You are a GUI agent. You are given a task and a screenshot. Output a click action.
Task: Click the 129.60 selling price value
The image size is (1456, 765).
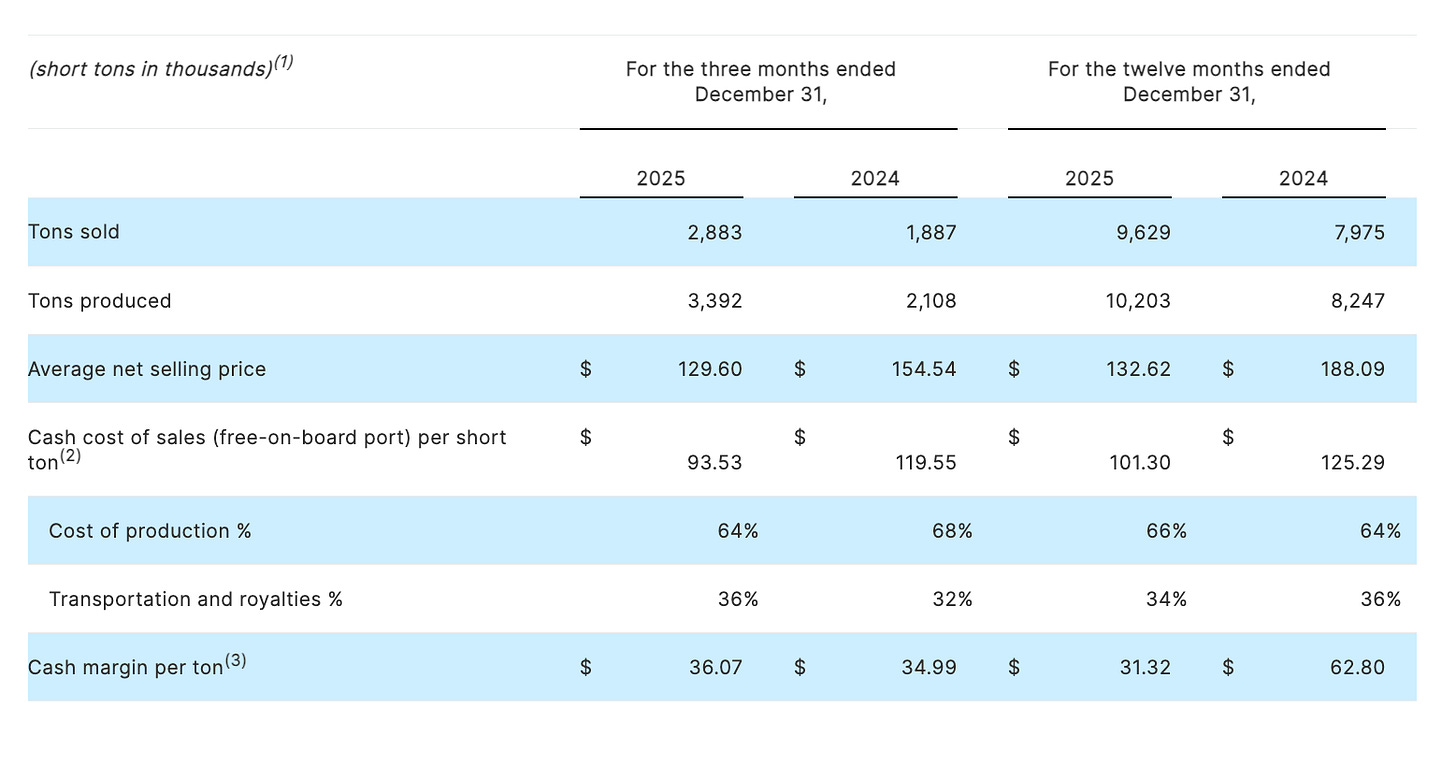coord(711,369)
